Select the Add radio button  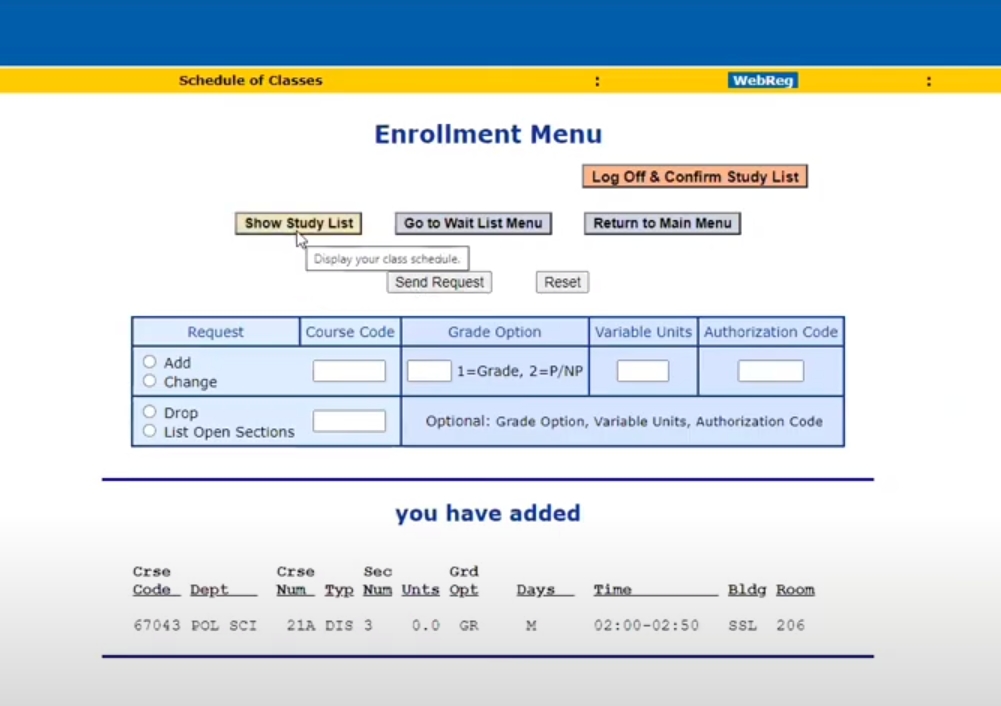coord(149,362)
